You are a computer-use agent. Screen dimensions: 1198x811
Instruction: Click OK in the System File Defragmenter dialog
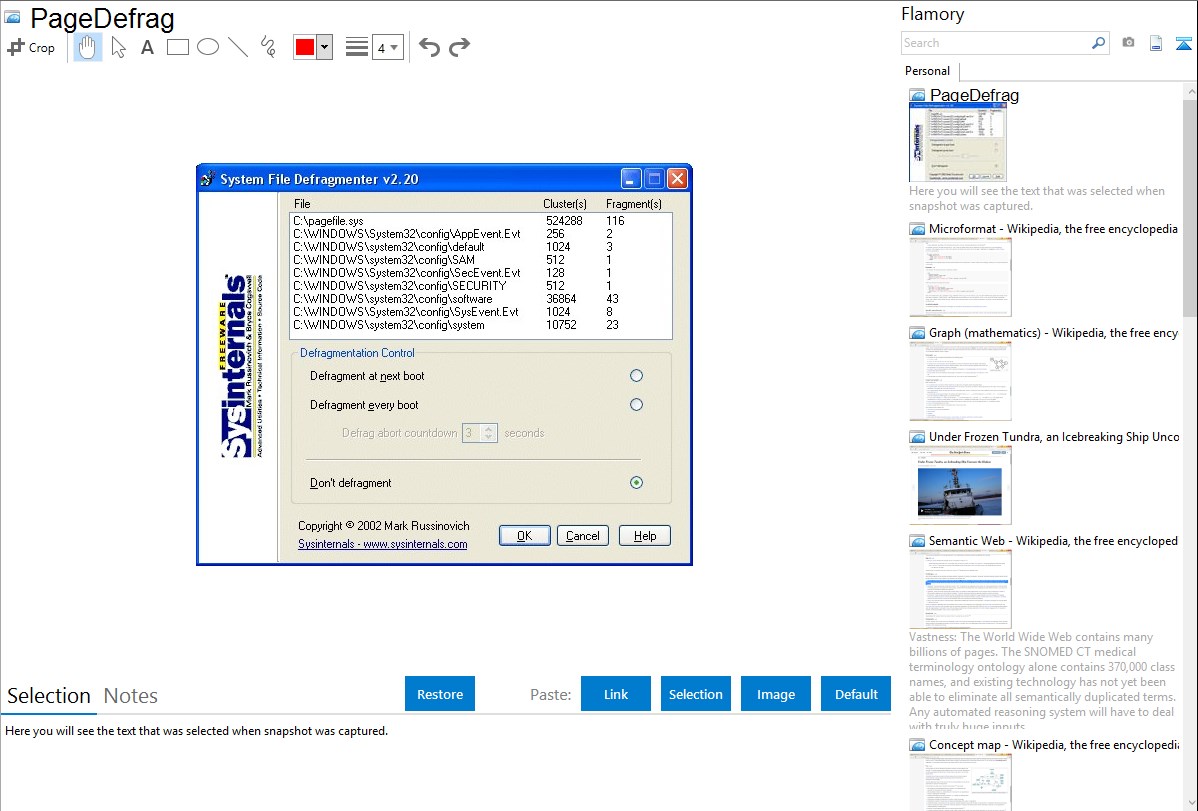click(x=524, y=536)
